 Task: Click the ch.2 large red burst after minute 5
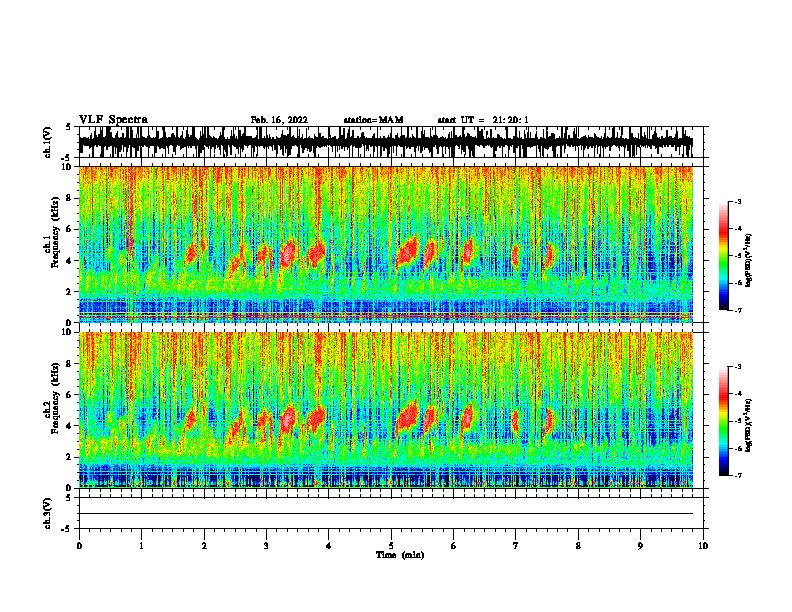coord(407,417)
